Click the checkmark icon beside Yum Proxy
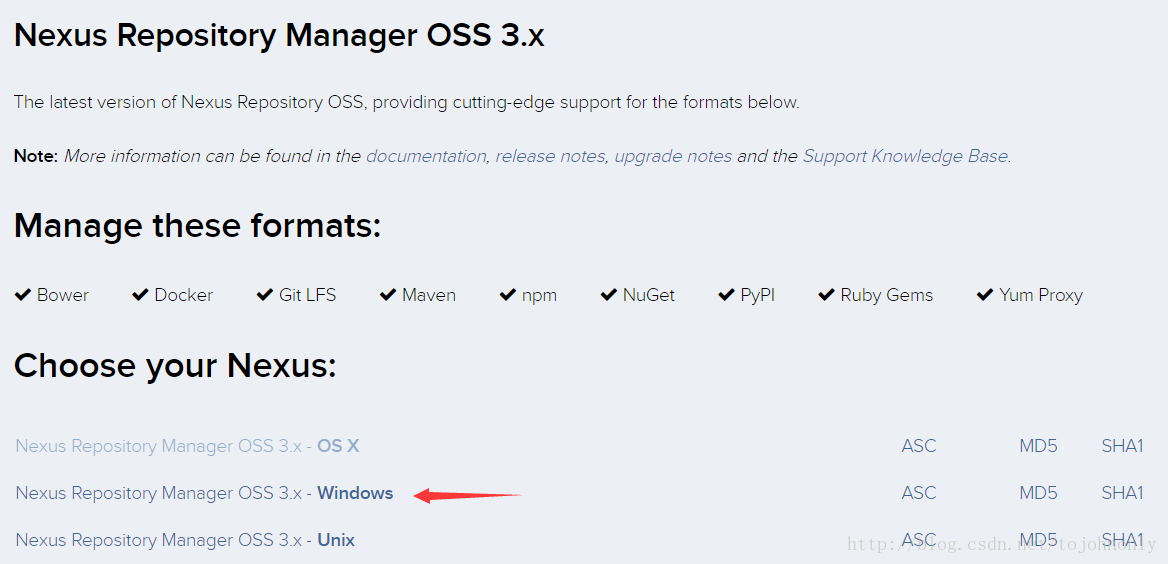This screenshot has width=1168, height=564. click(x=985, y=295)
